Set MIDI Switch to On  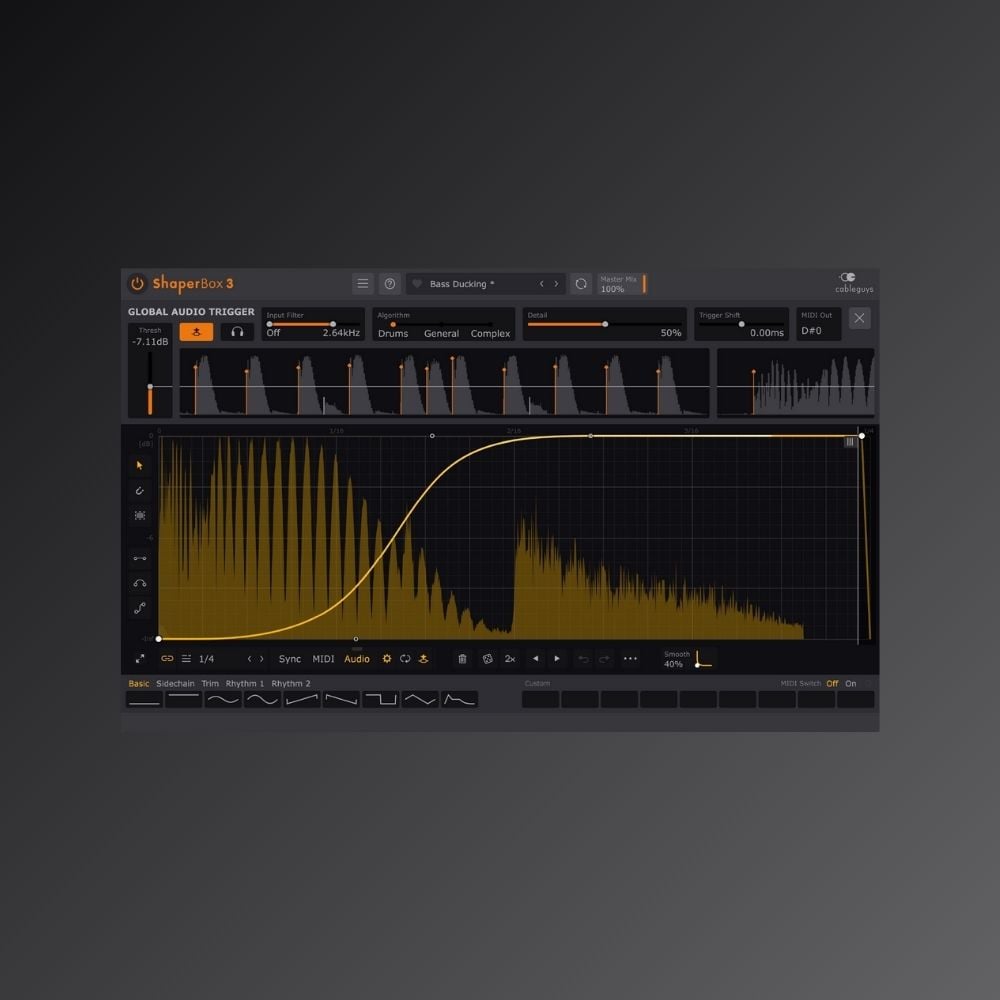tap(851, 683)
